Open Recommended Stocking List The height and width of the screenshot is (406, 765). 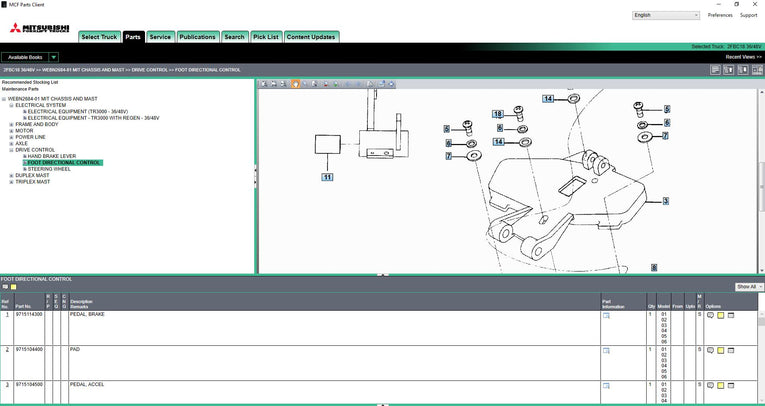[x=30, y=82]
